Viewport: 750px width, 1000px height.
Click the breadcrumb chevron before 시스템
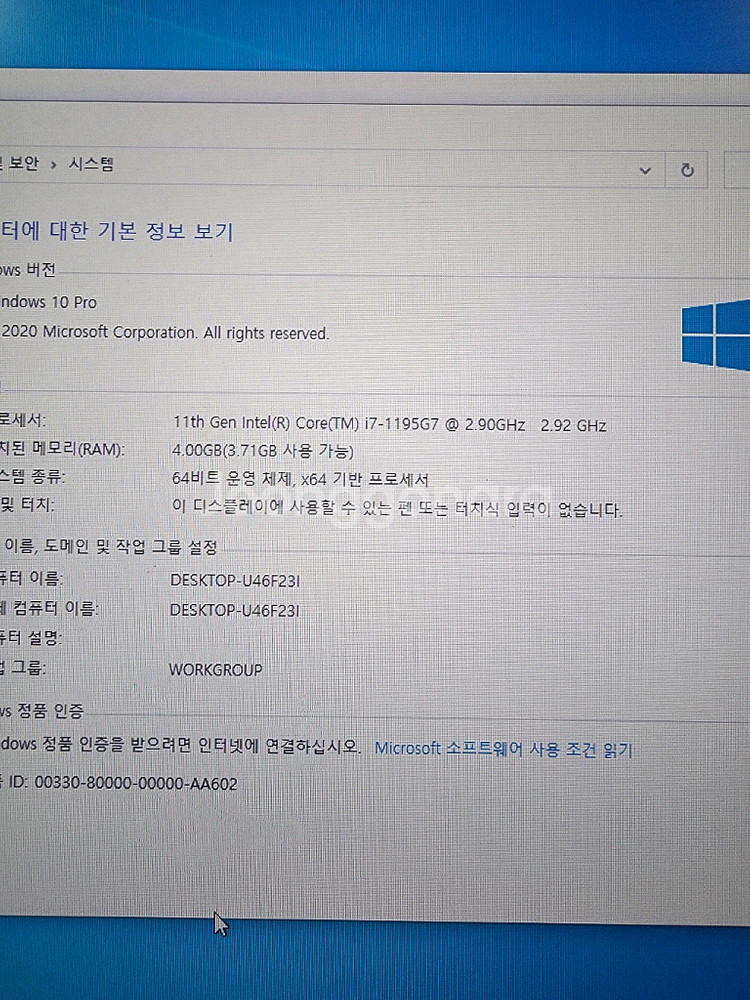point(54,165)
